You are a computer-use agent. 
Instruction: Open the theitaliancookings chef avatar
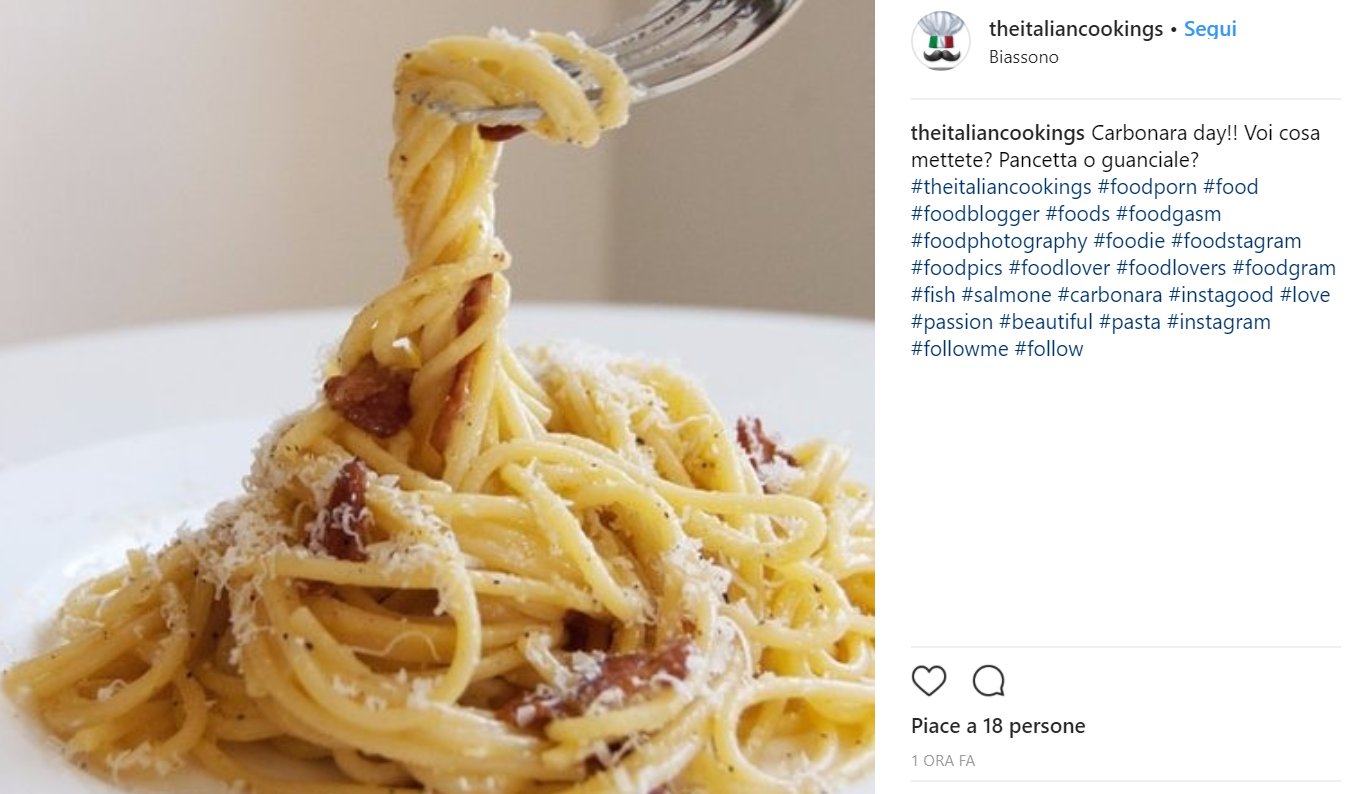[x=940, y=42]
